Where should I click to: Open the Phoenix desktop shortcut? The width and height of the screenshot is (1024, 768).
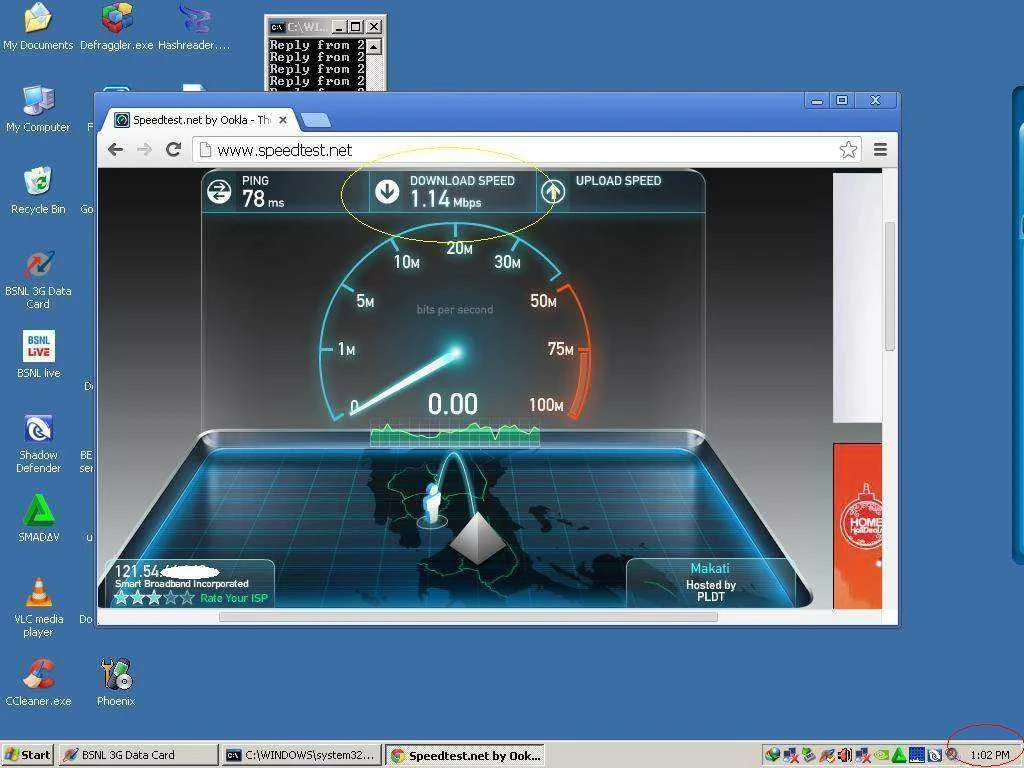[116, 683]
